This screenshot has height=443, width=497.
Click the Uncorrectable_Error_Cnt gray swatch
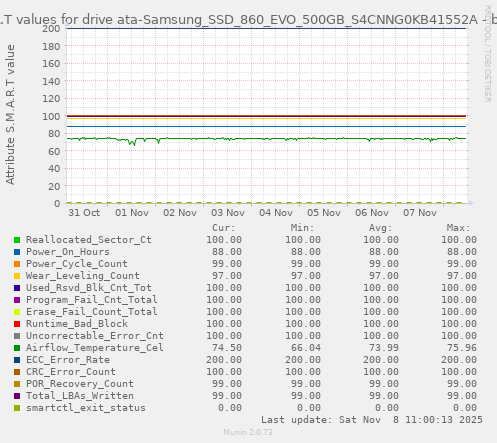[17, 336]
